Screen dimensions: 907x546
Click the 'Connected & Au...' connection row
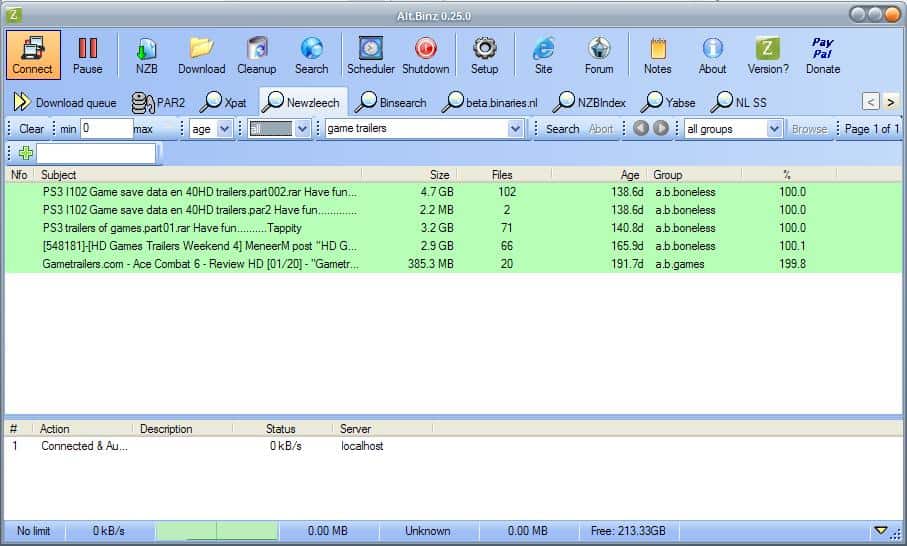point(453,446)
